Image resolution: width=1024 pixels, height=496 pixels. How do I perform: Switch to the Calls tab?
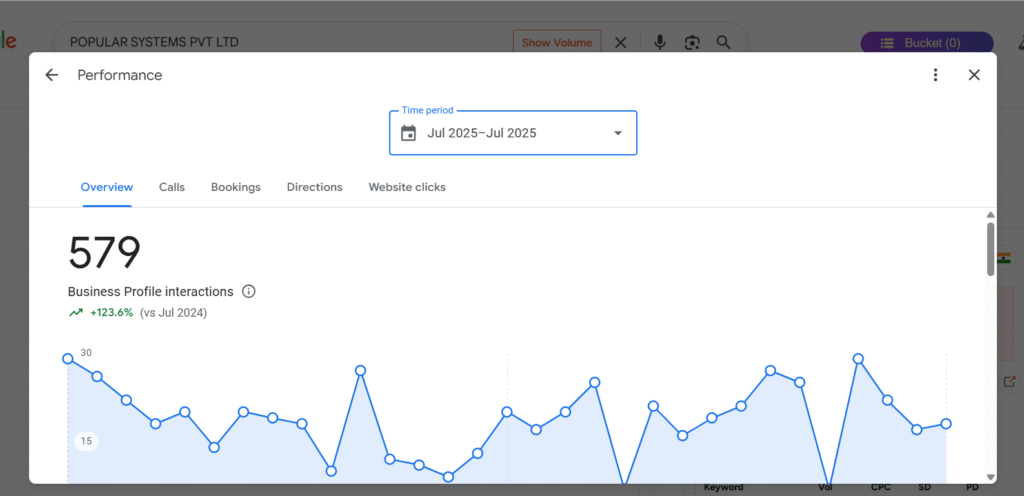point(172,187)
